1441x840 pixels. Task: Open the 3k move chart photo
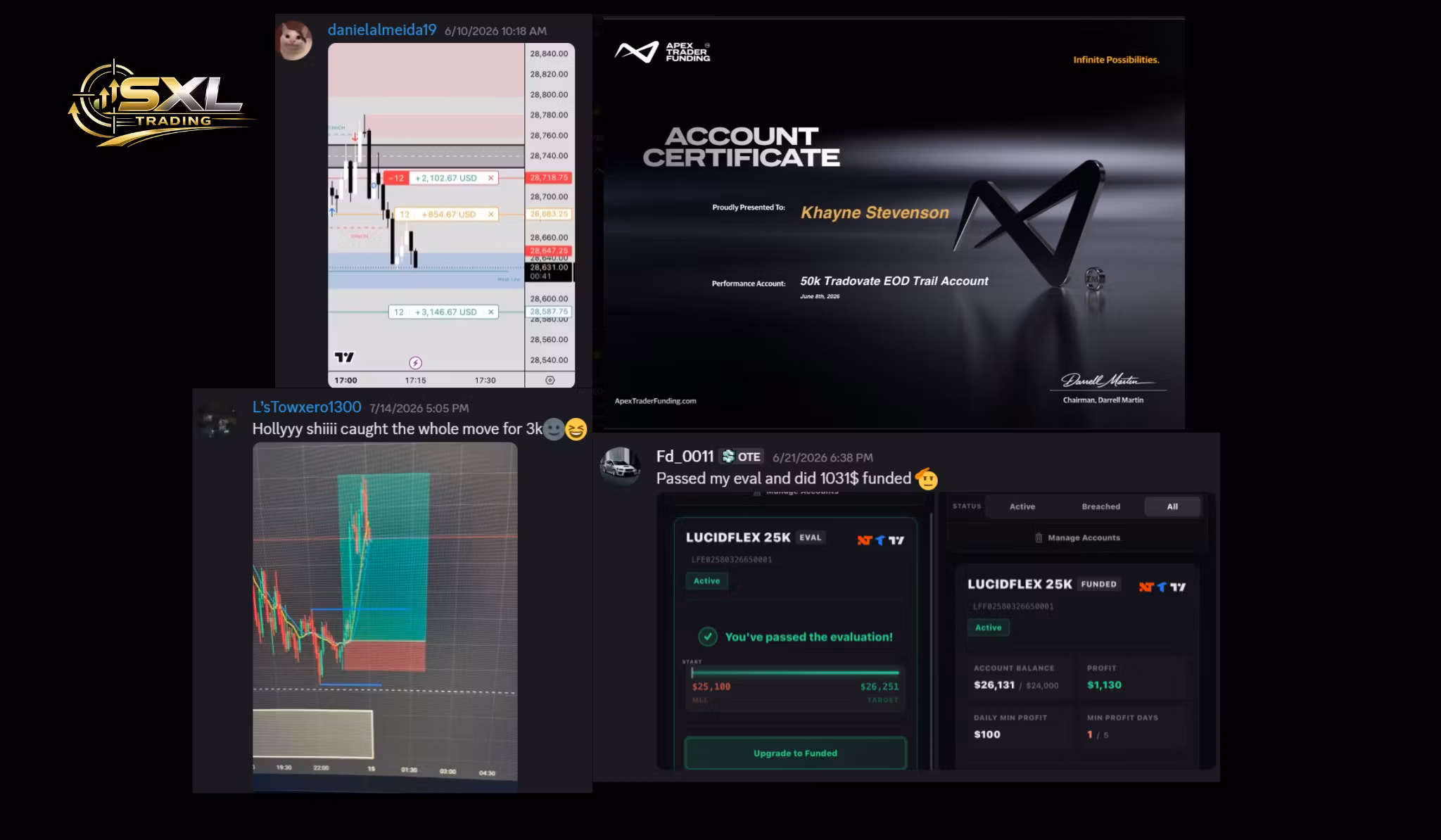(385, 618)
